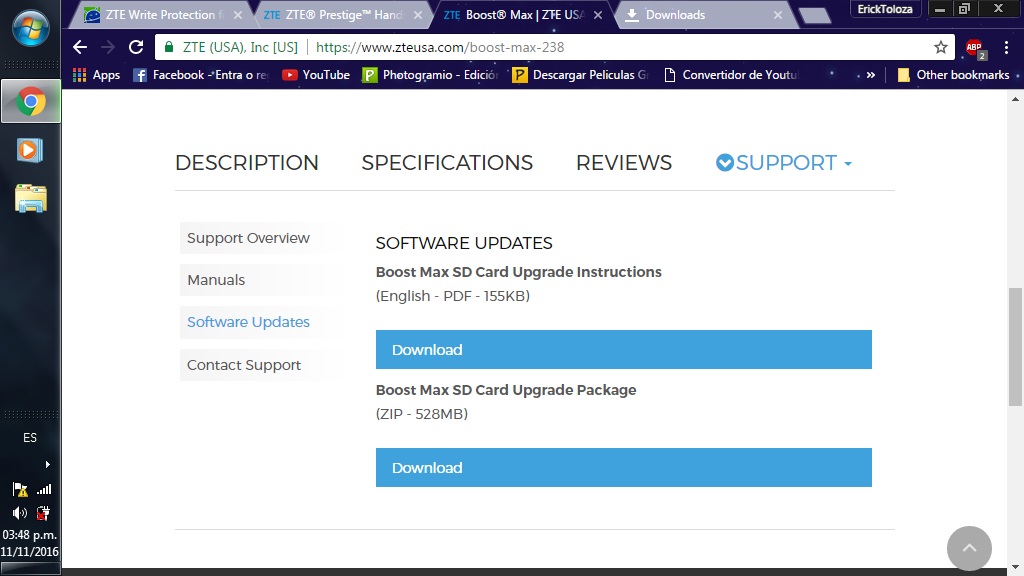Click the scroll-to-top circular arrow button
Screen dimensions: 1024x576
pyautogui.click(x=968, y=549)
